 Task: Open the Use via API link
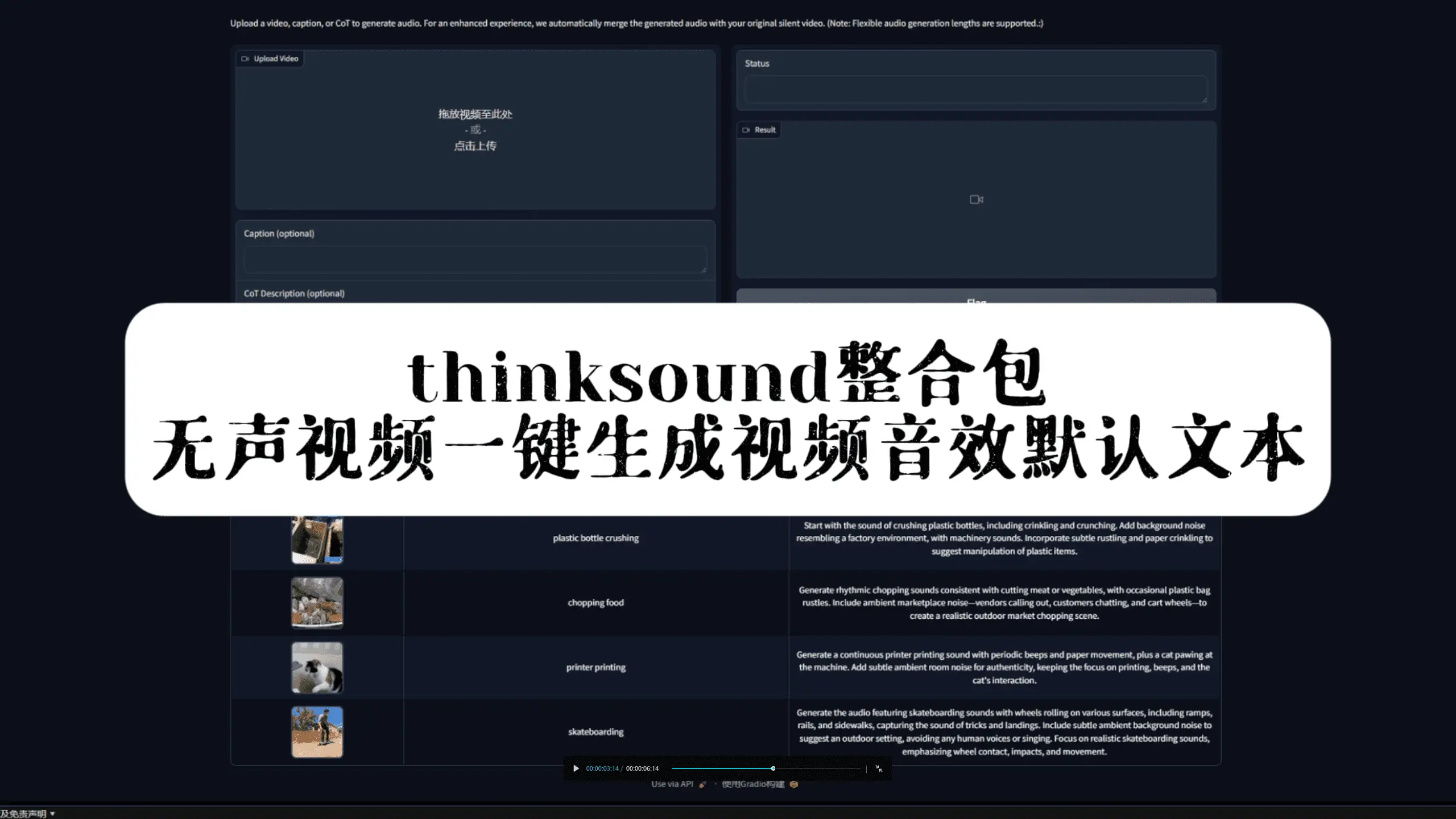pos(679,784)
